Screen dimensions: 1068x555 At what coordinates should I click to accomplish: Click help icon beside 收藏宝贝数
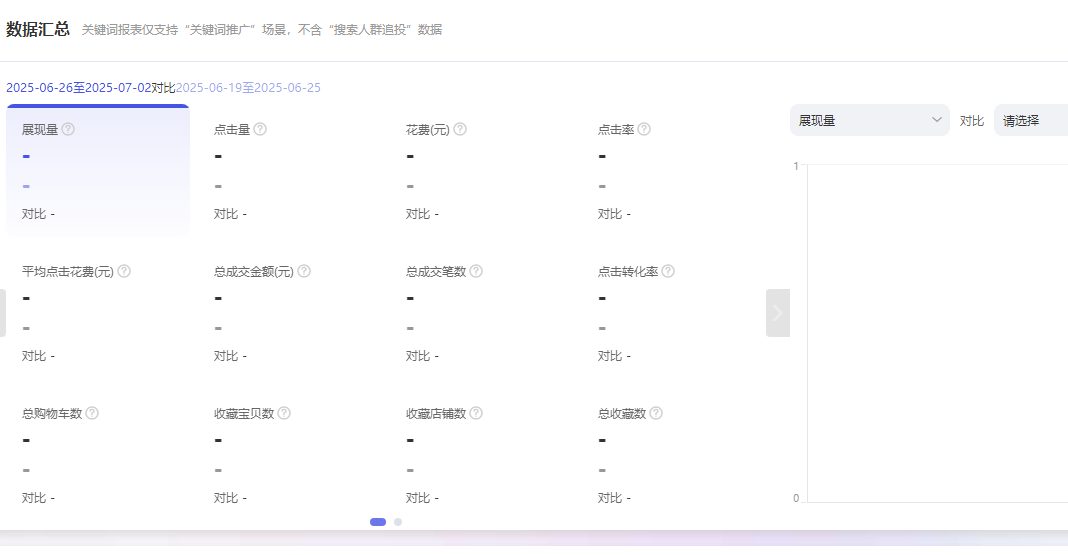click(284, 413)
